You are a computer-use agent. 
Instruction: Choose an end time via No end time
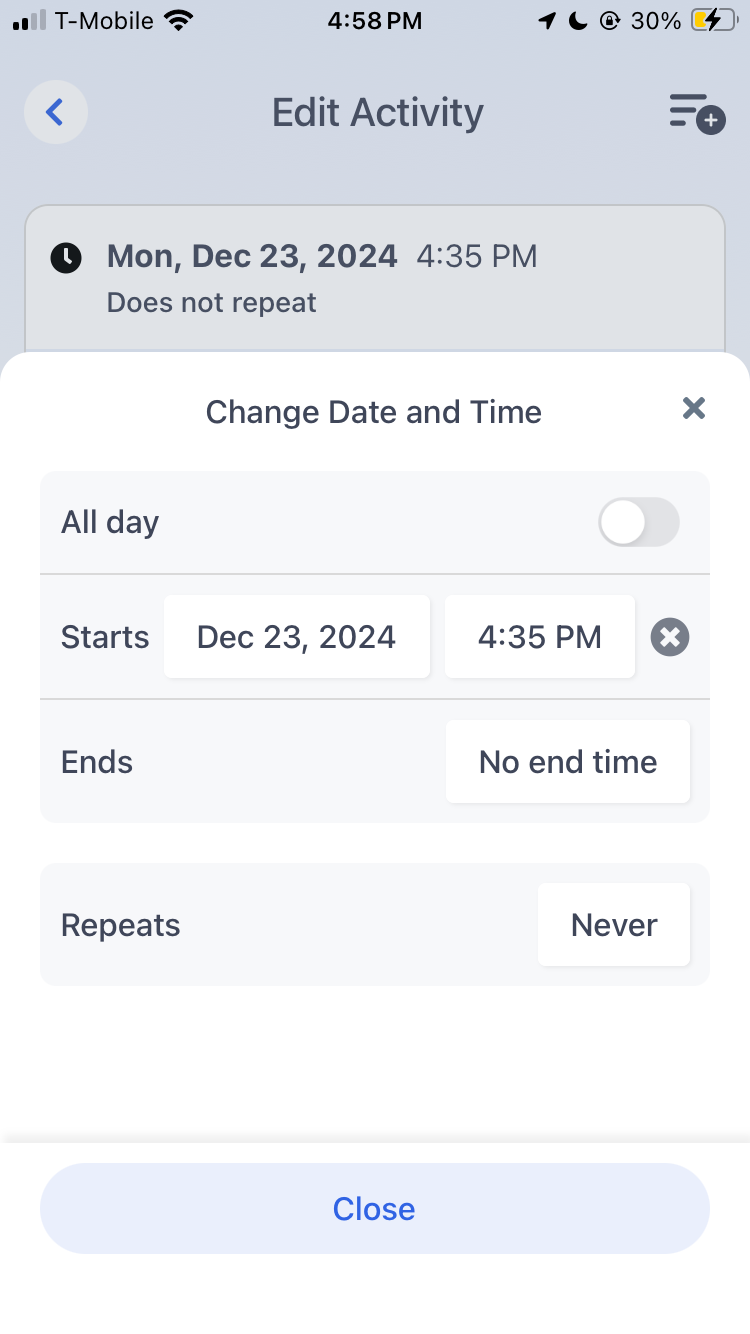pyautogui.click(x=568, y=762)
